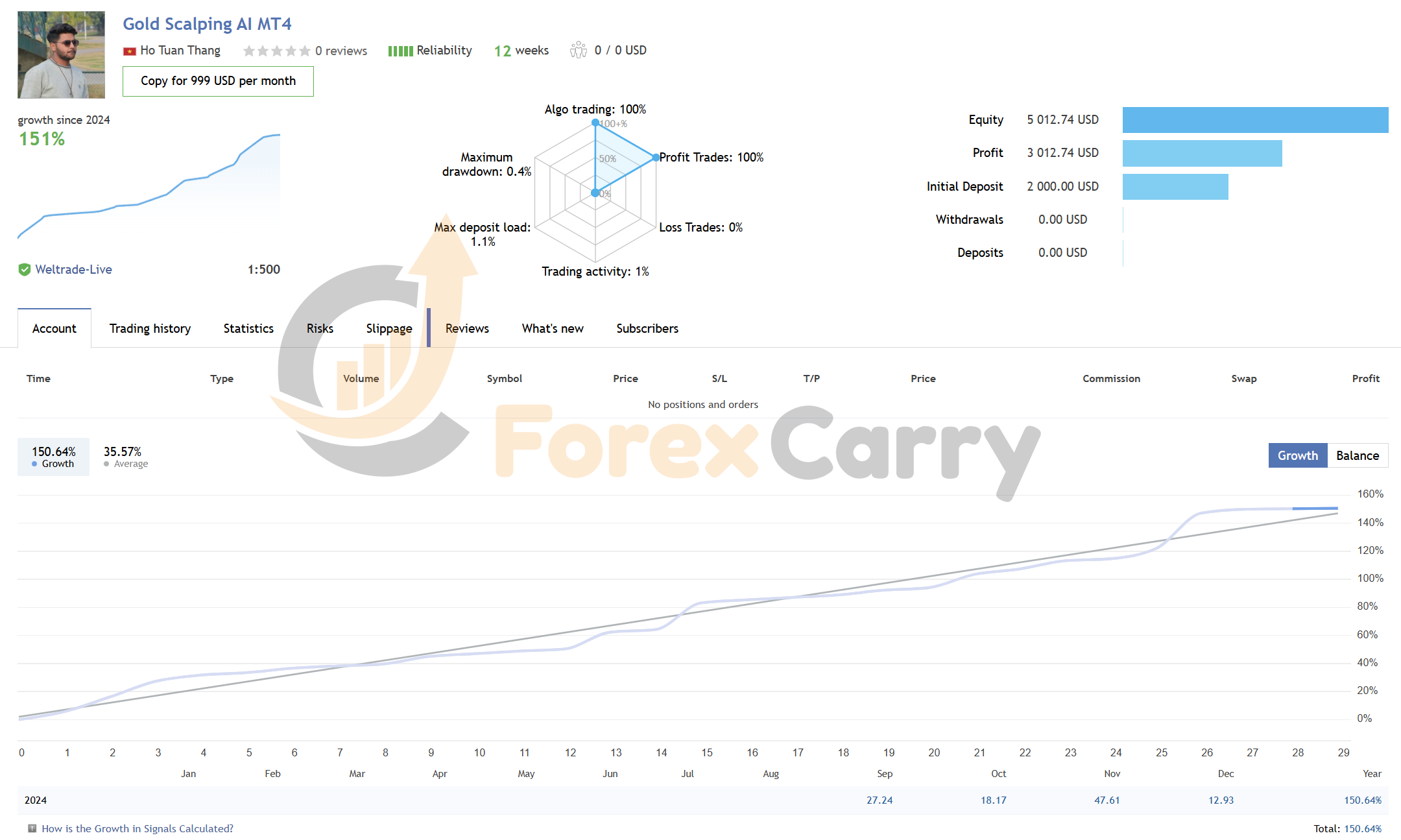The width and height of the screenshot is (1401, 840).
Task: Toggle the 150.64% Growth series
Action: [53, 457]
